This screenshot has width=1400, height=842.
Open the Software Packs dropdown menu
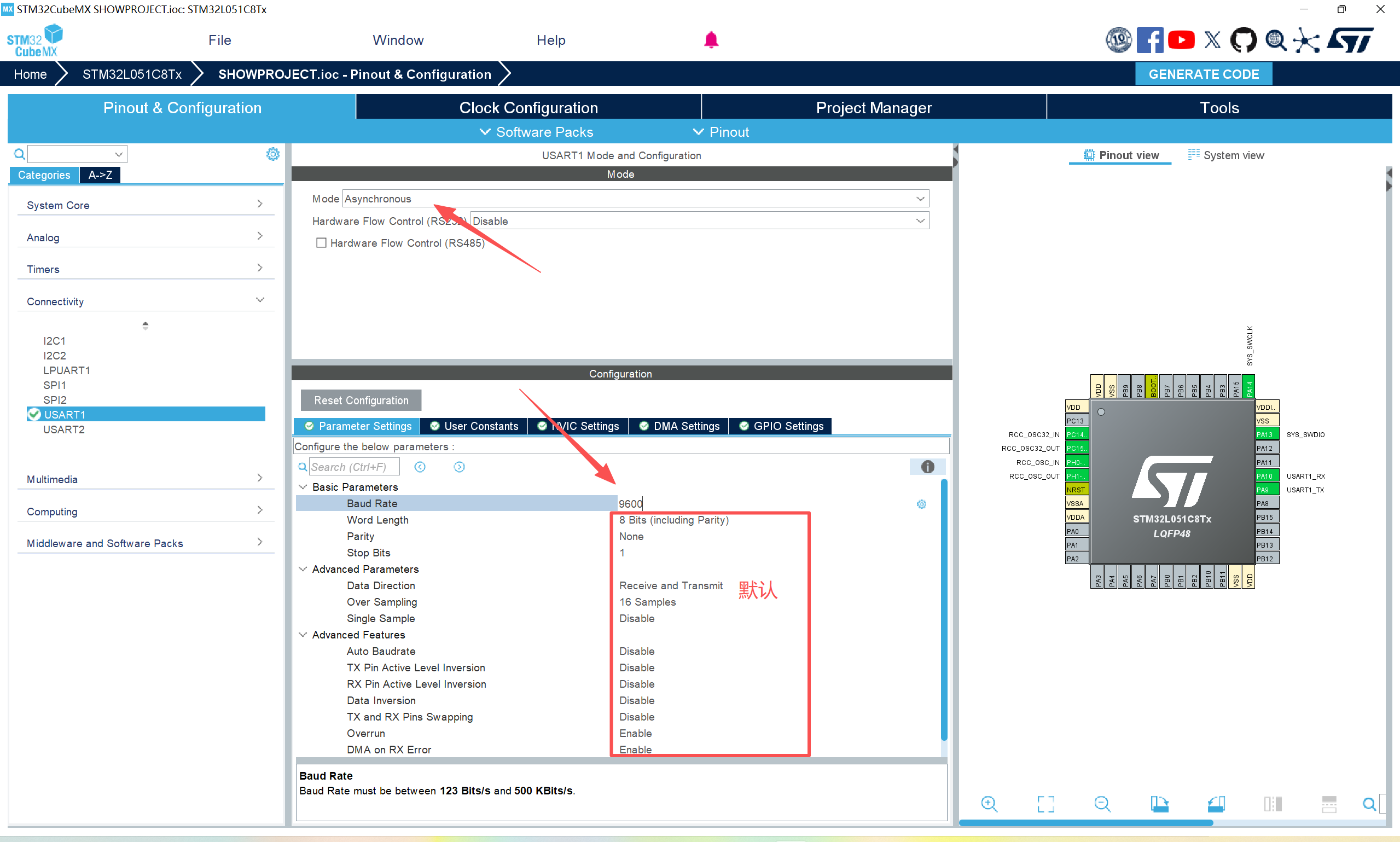[536, 132]
